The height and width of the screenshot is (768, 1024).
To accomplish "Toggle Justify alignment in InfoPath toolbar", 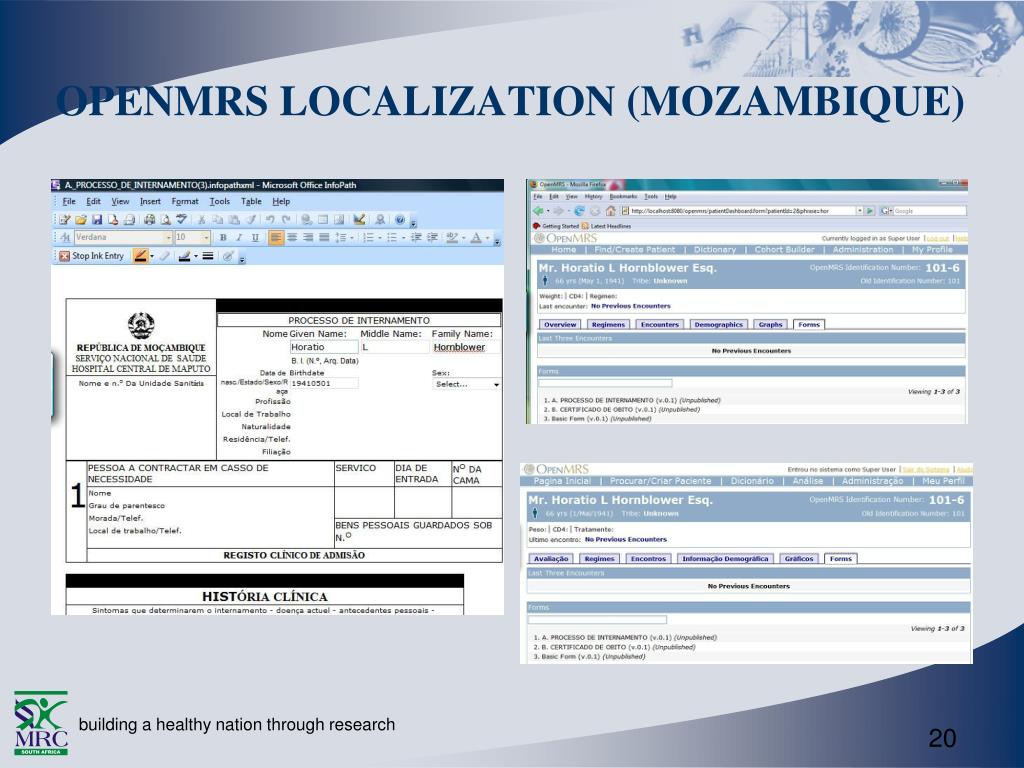I will (x=324, y=238).
